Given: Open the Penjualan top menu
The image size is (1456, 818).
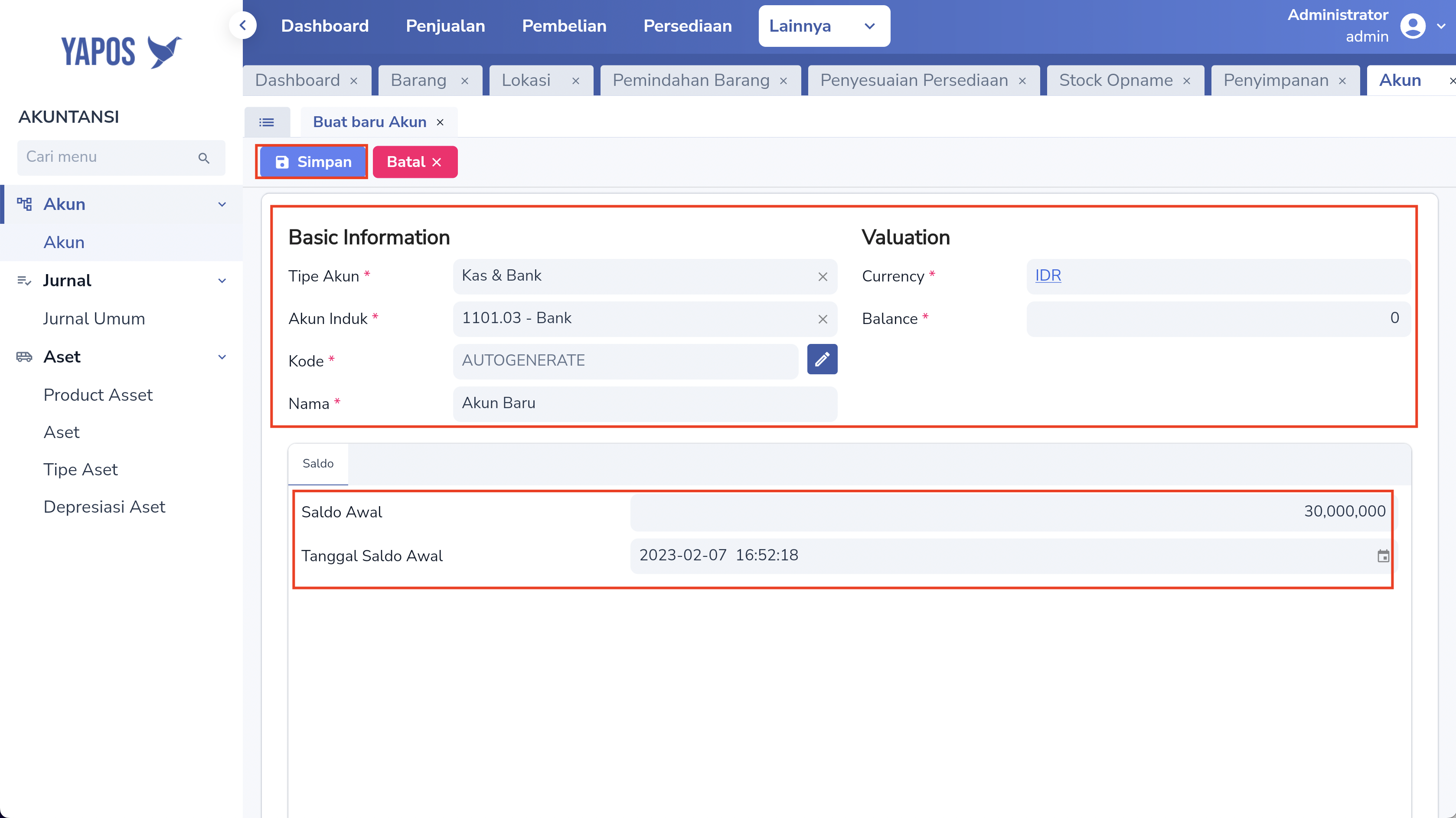Looking at the screenshot, I should [x=445, y=26].
